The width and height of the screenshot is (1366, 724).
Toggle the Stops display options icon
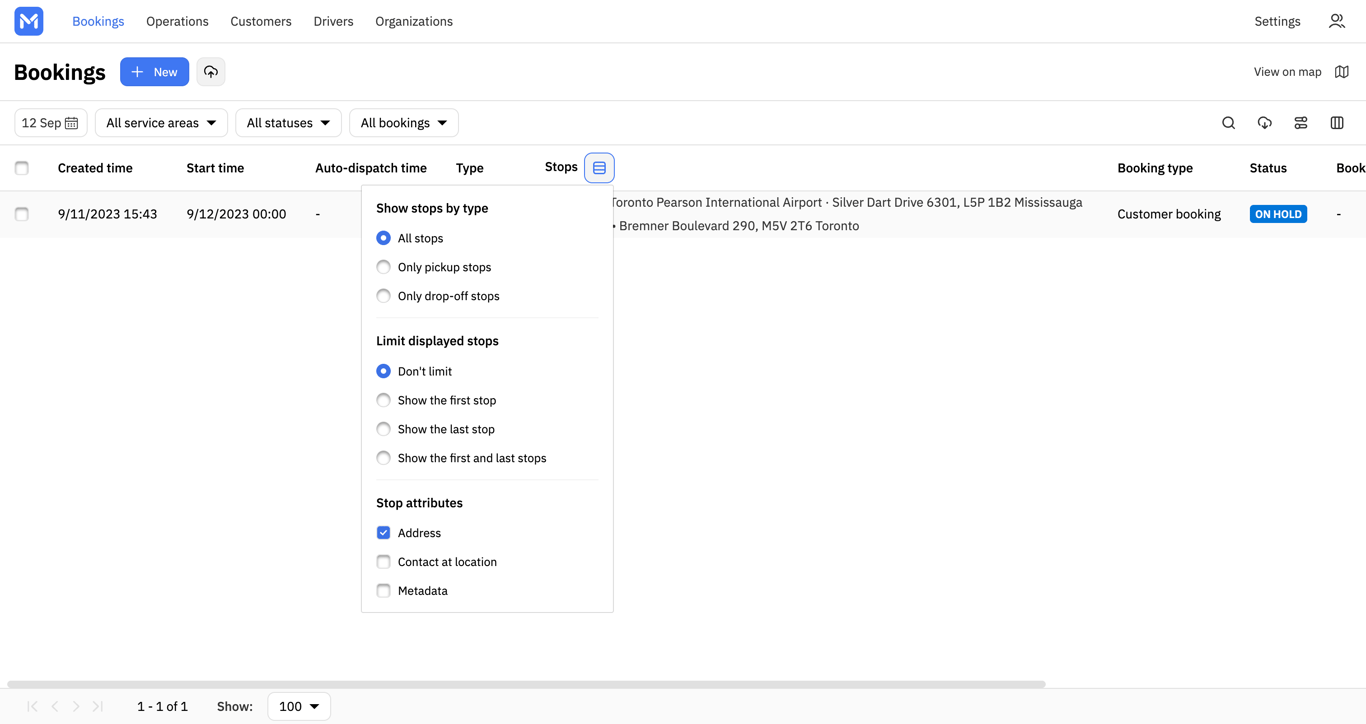(599, 168)
